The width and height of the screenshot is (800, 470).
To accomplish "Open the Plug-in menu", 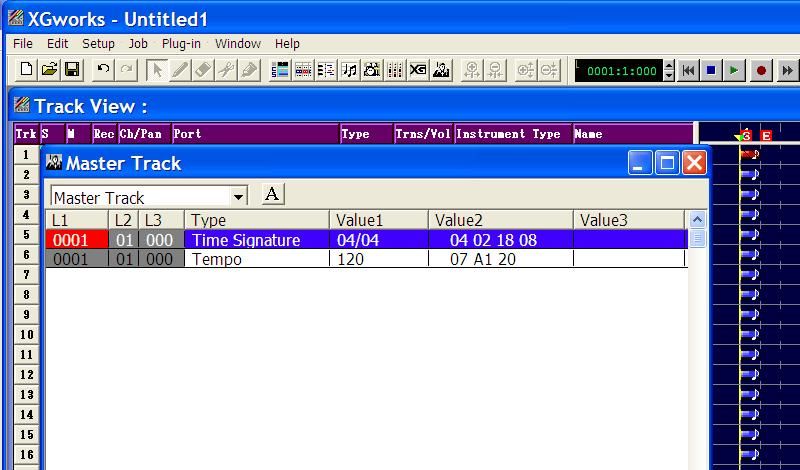I will pos(181,43).
